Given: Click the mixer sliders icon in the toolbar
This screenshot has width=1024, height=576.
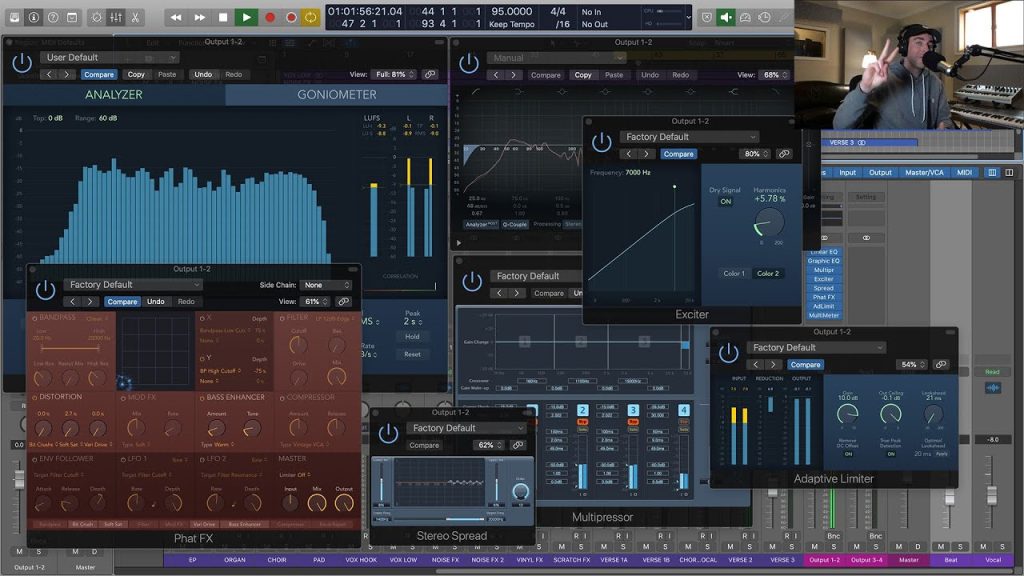Looking at the screenshot, I should click(x=117, y=16).
